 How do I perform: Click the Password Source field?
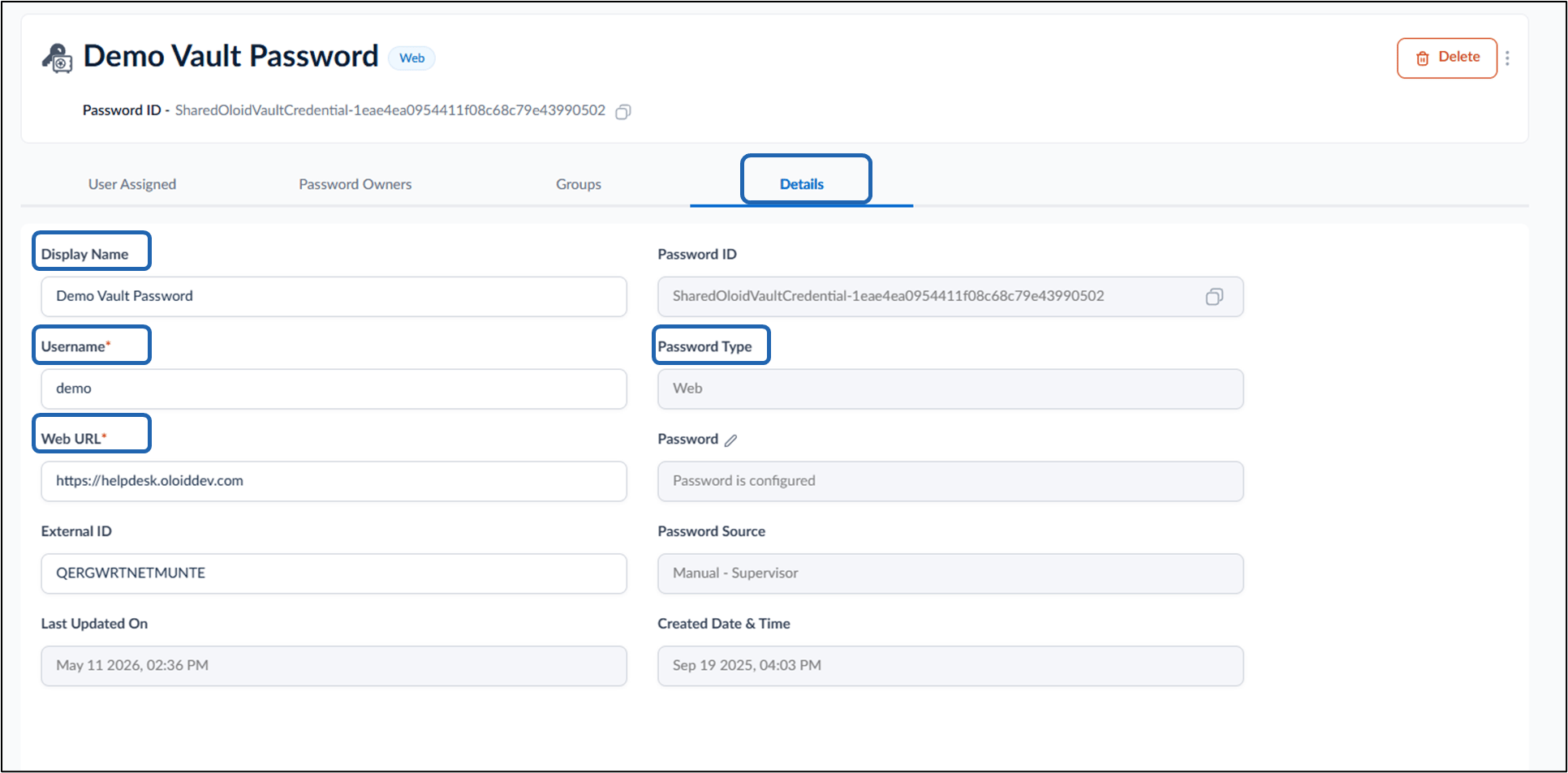pos(950,574)
